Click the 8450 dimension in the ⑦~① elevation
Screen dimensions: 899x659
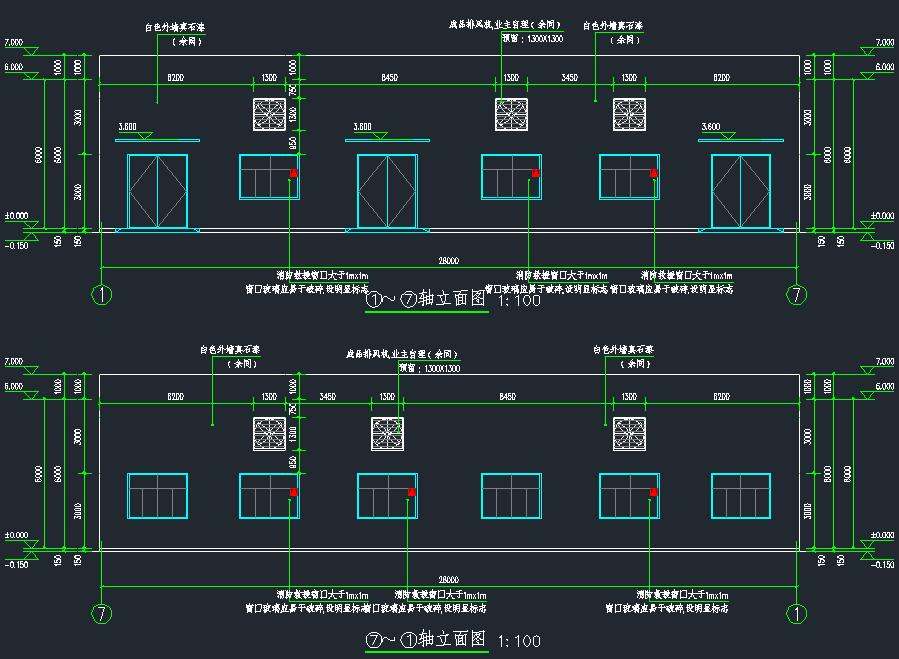pos(507,396)
